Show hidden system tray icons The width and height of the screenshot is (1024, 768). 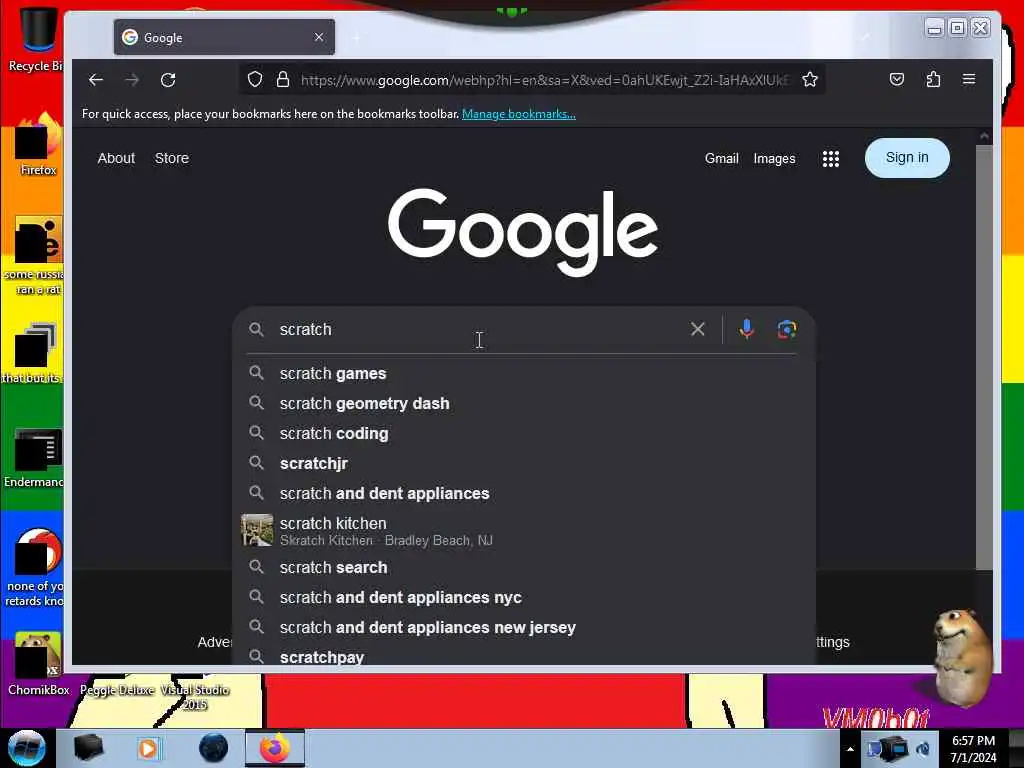coord(850,749)
